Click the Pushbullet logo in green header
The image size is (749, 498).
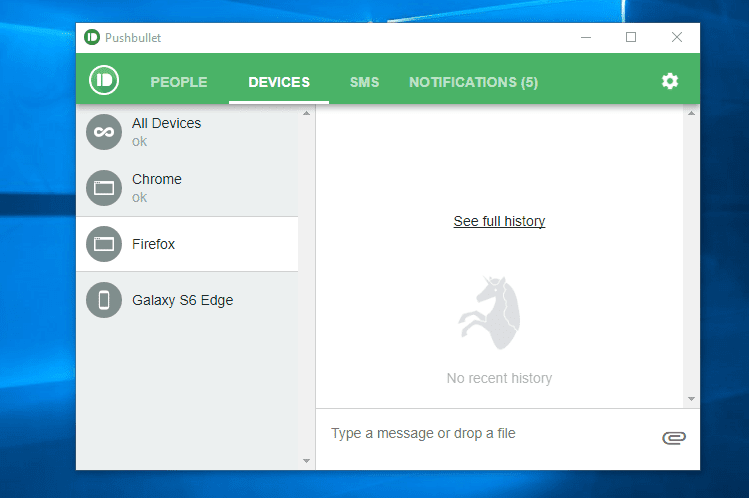tap(104, 80)
